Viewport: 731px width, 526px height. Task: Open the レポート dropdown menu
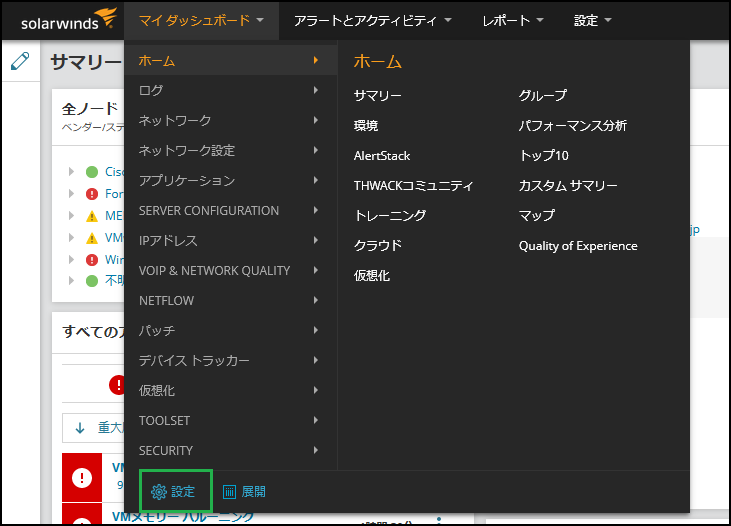(x=513, y=21)
